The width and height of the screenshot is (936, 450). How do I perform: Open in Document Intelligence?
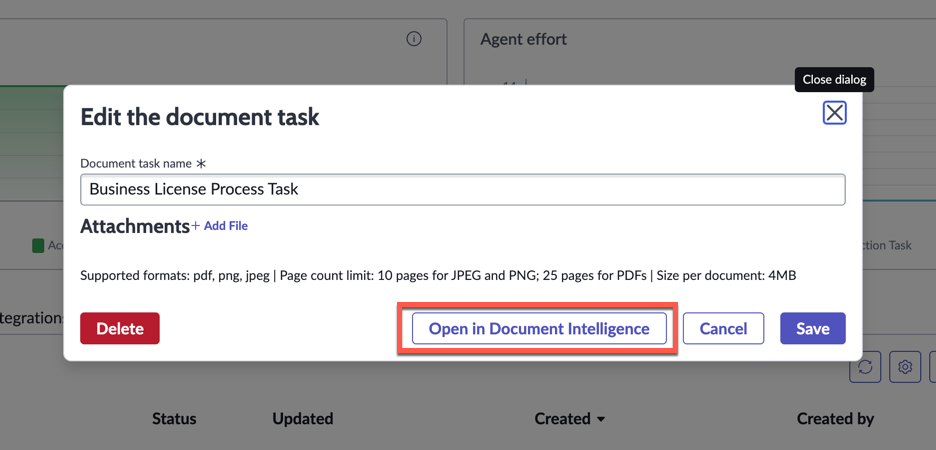(539, 328)
